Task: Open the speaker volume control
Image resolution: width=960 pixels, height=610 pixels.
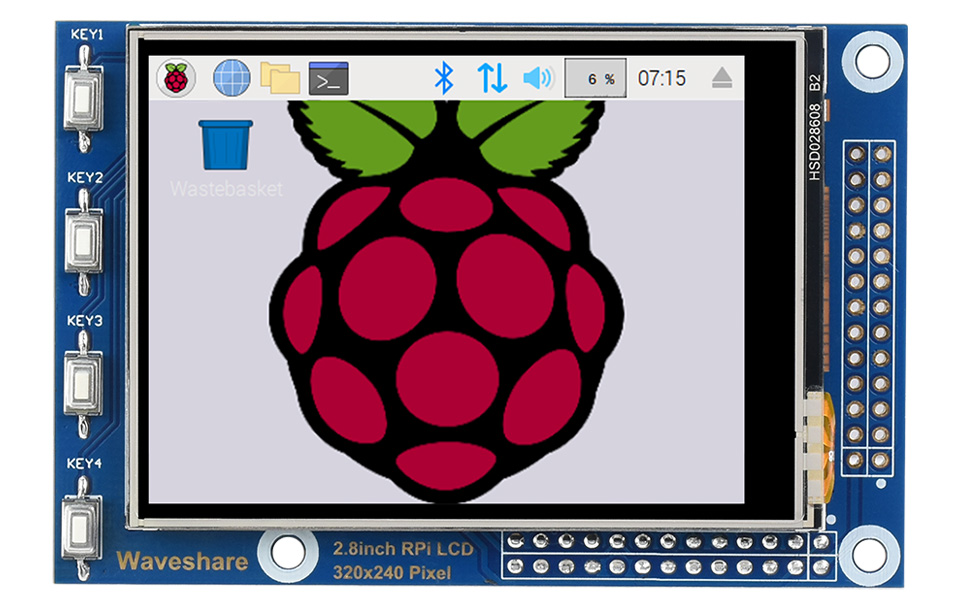Action: (x=538, y=78)
